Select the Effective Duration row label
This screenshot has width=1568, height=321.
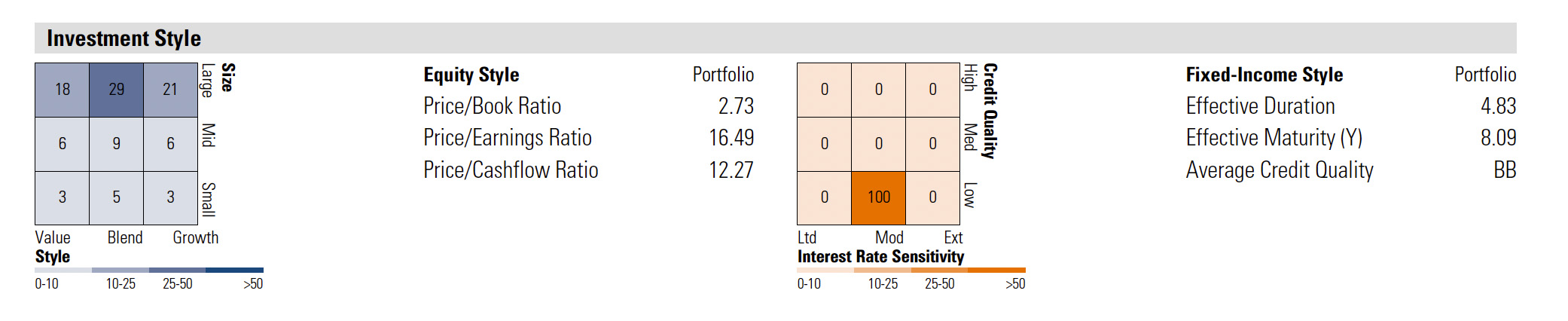pyautogui.click(x=1260, y=106)
